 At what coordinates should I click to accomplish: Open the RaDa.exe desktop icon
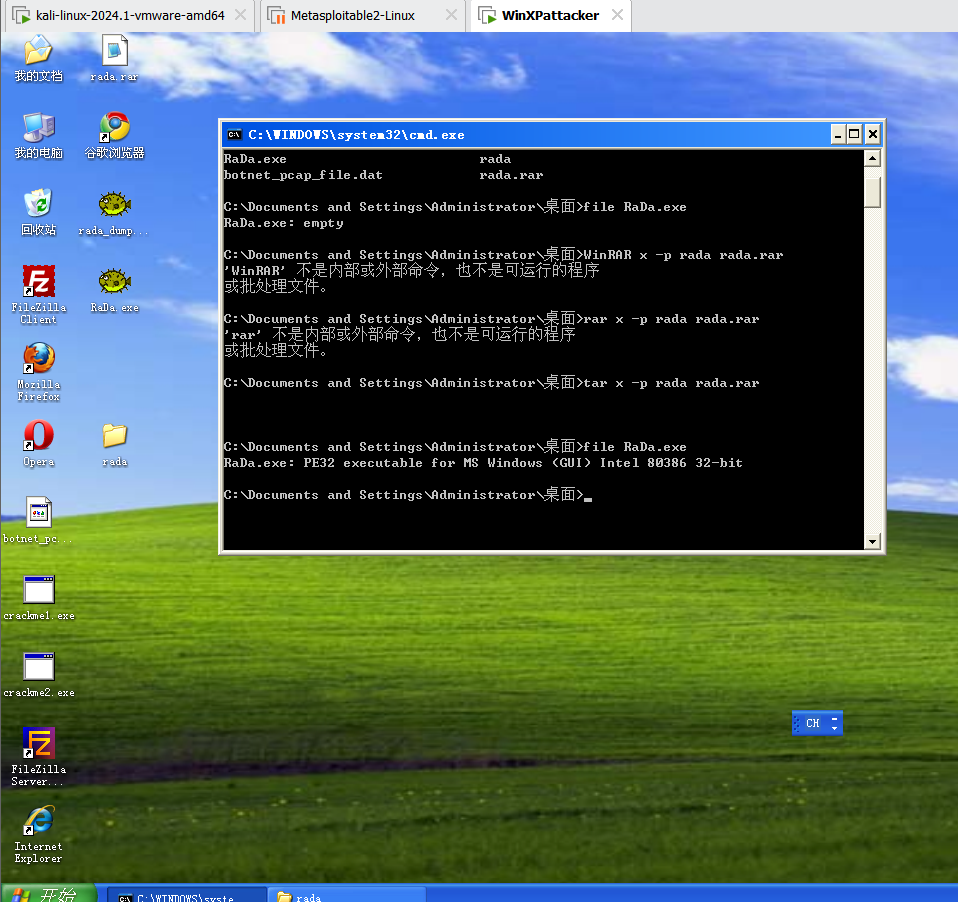(115, 284)
